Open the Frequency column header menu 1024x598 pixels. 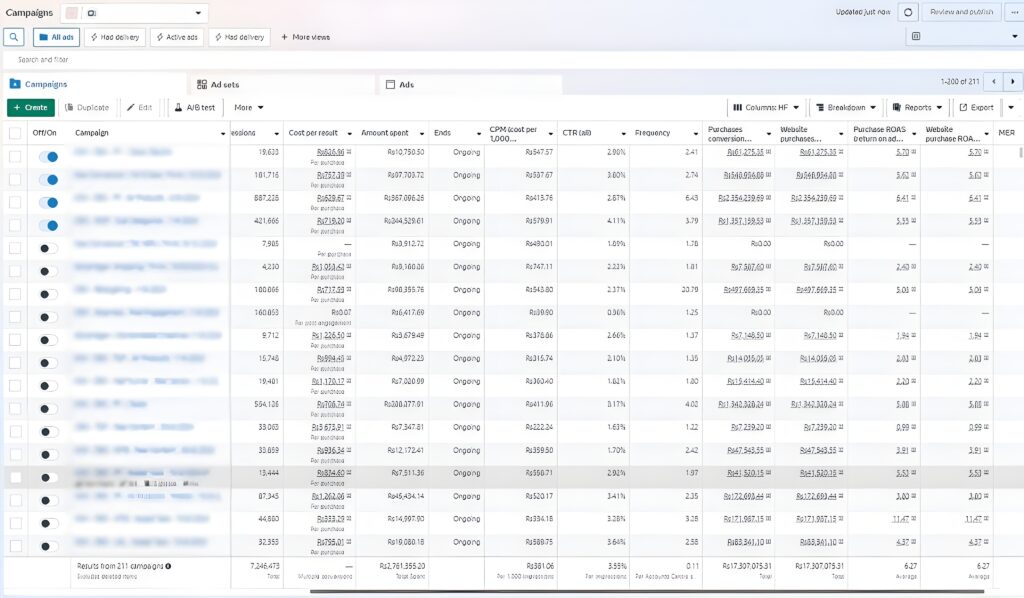tap(696, 133)
